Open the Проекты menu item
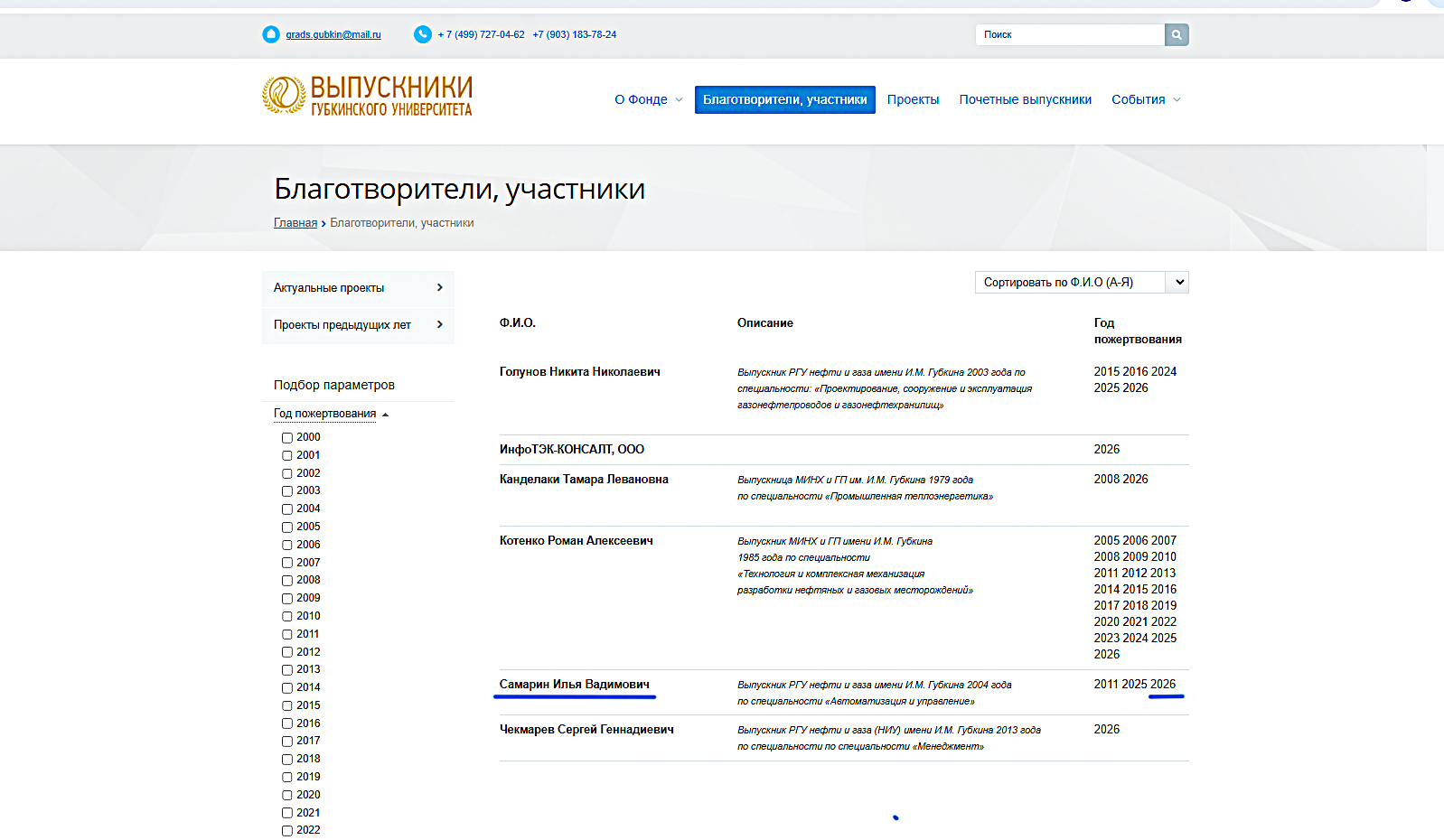The width and height of the screenshot is (1444, 840). 913,100
